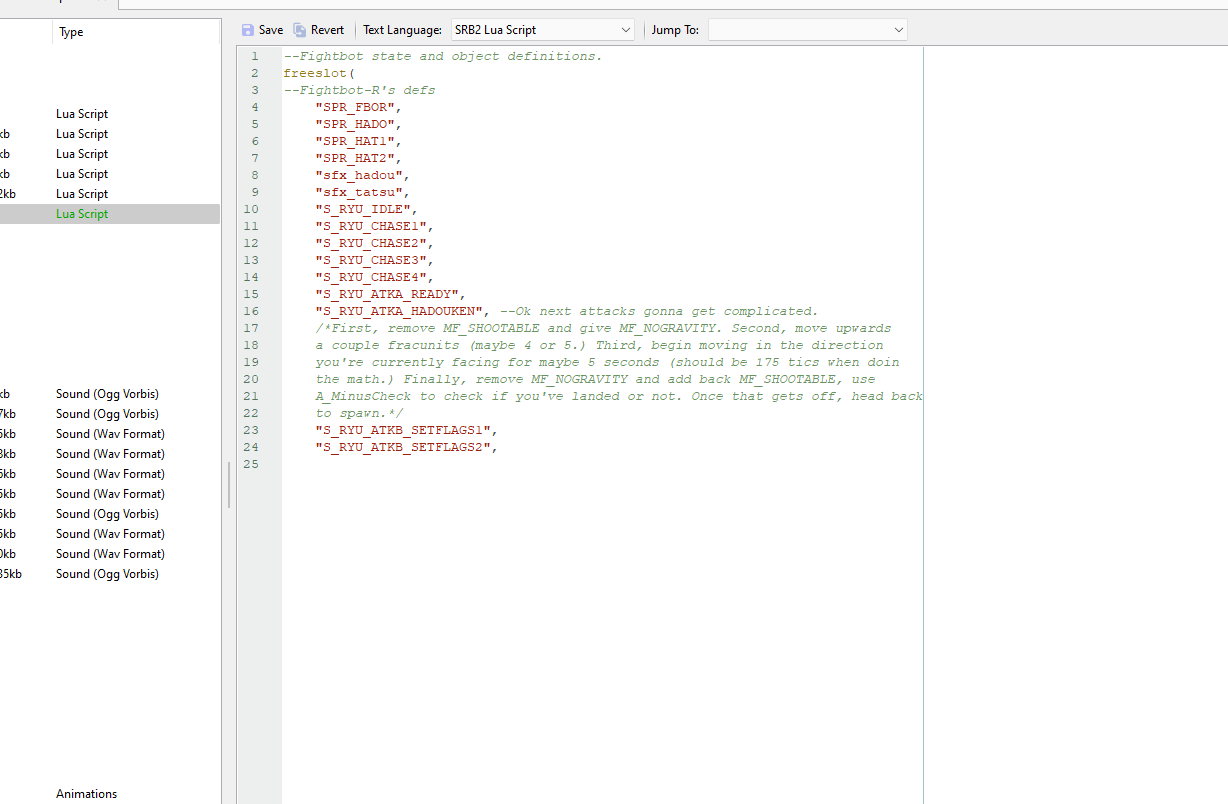Click the "S_RYU_CHASE4" string
Screen dimensions: 1228x804
point(371,277)
